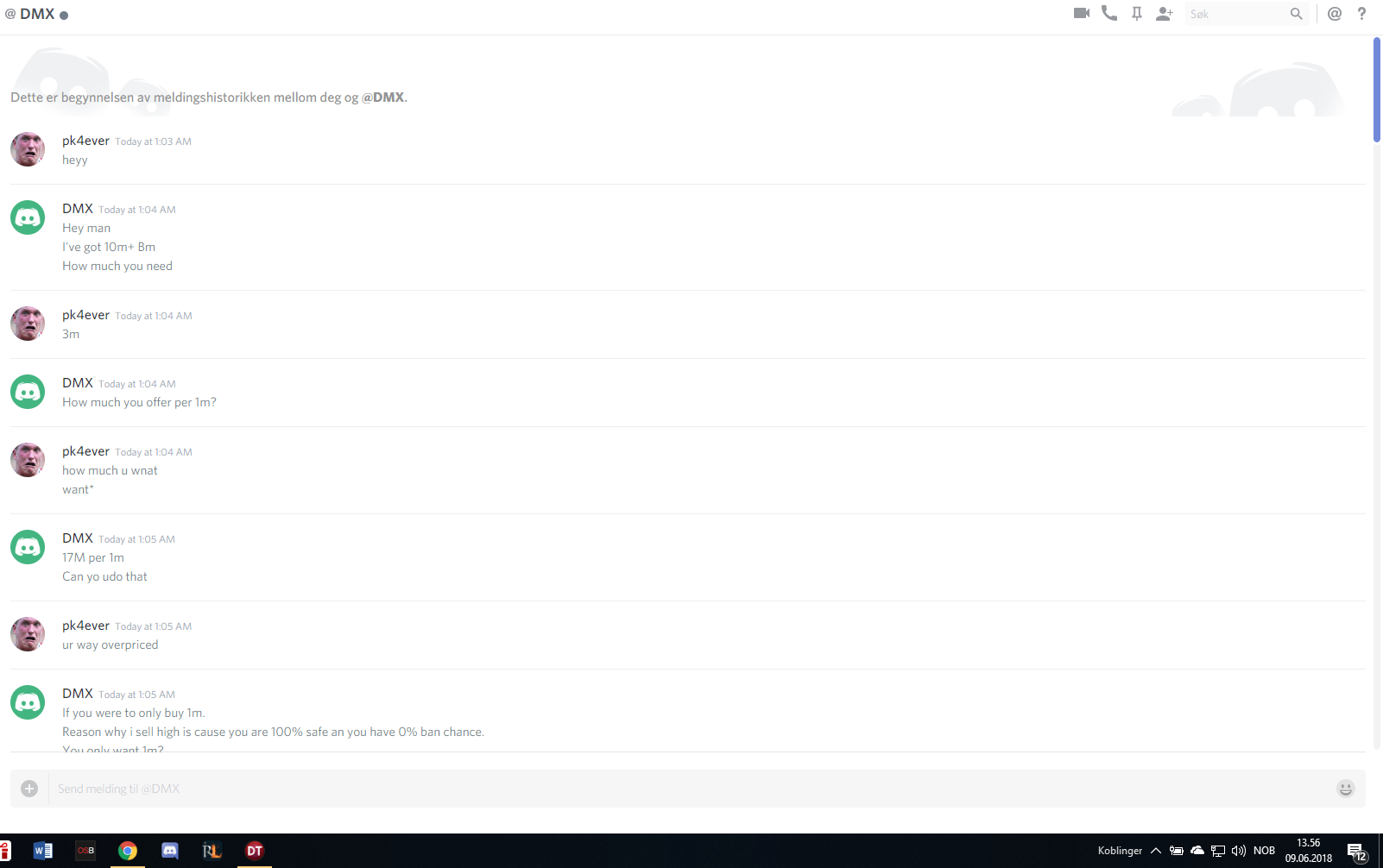Screen dimensions: 1383x868
Task: Click the 'Today at 1:03 AM' timestamp
Action: pyautogui.click(x=154, y=142)
